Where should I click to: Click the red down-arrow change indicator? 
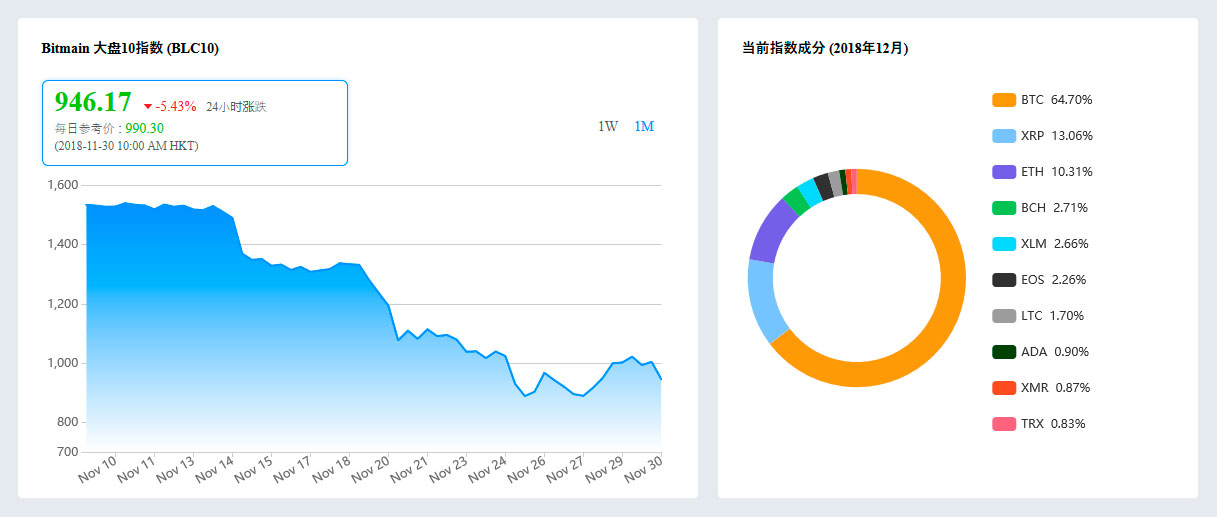click(148, 106)
